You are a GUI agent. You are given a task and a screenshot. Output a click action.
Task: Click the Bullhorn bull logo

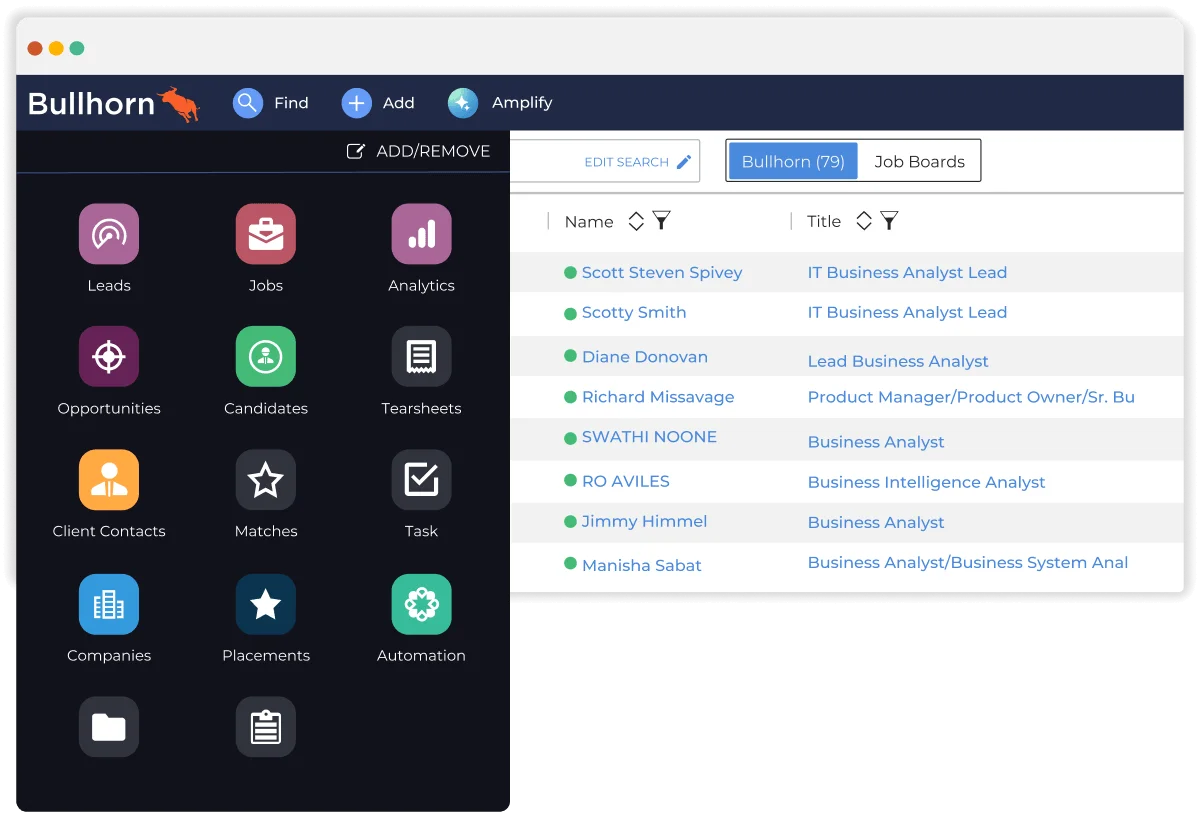coord(179,104)
